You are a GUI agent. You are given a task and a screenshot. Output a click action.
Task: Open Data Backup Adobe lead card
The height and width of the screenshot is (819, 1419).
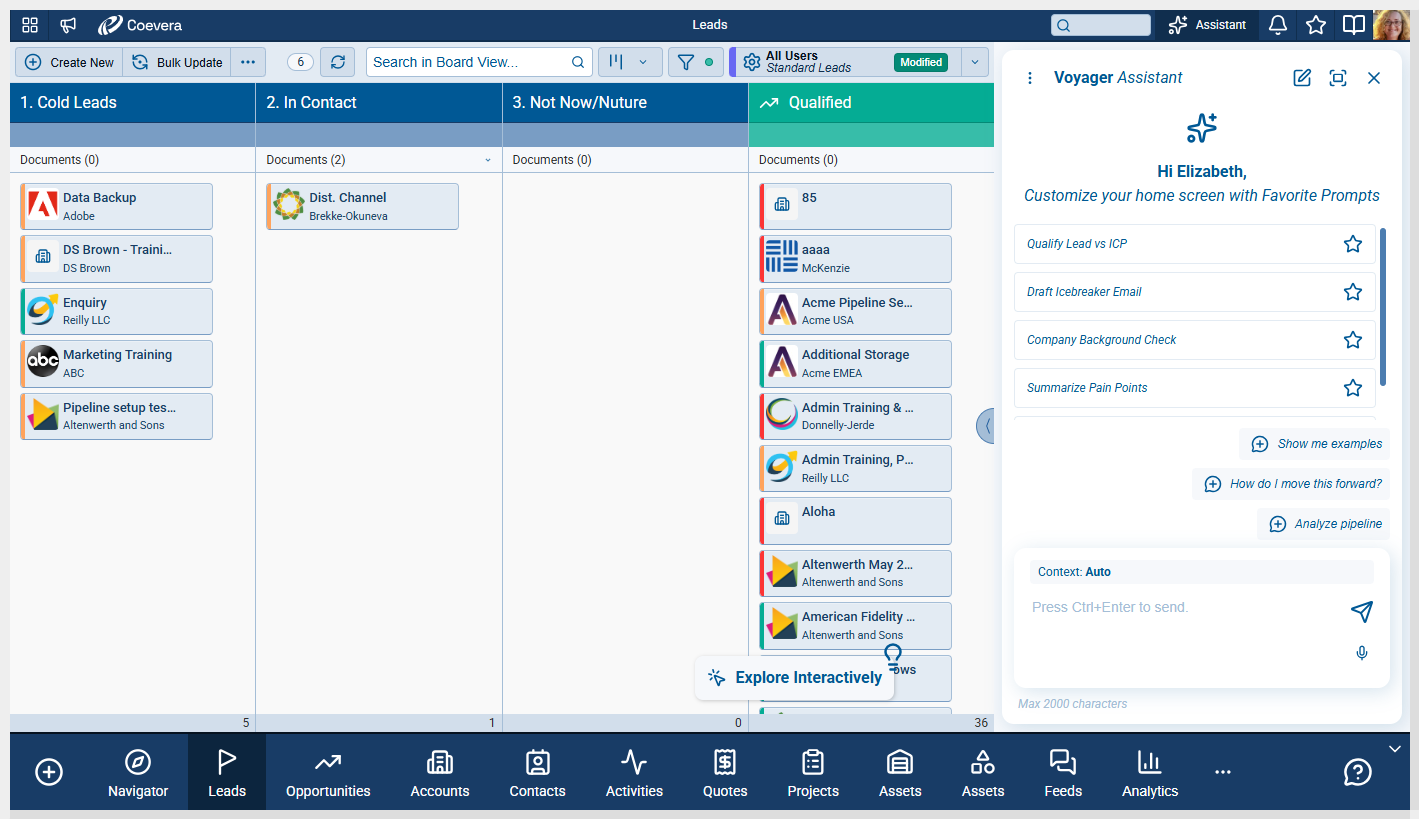coord(116,206)
